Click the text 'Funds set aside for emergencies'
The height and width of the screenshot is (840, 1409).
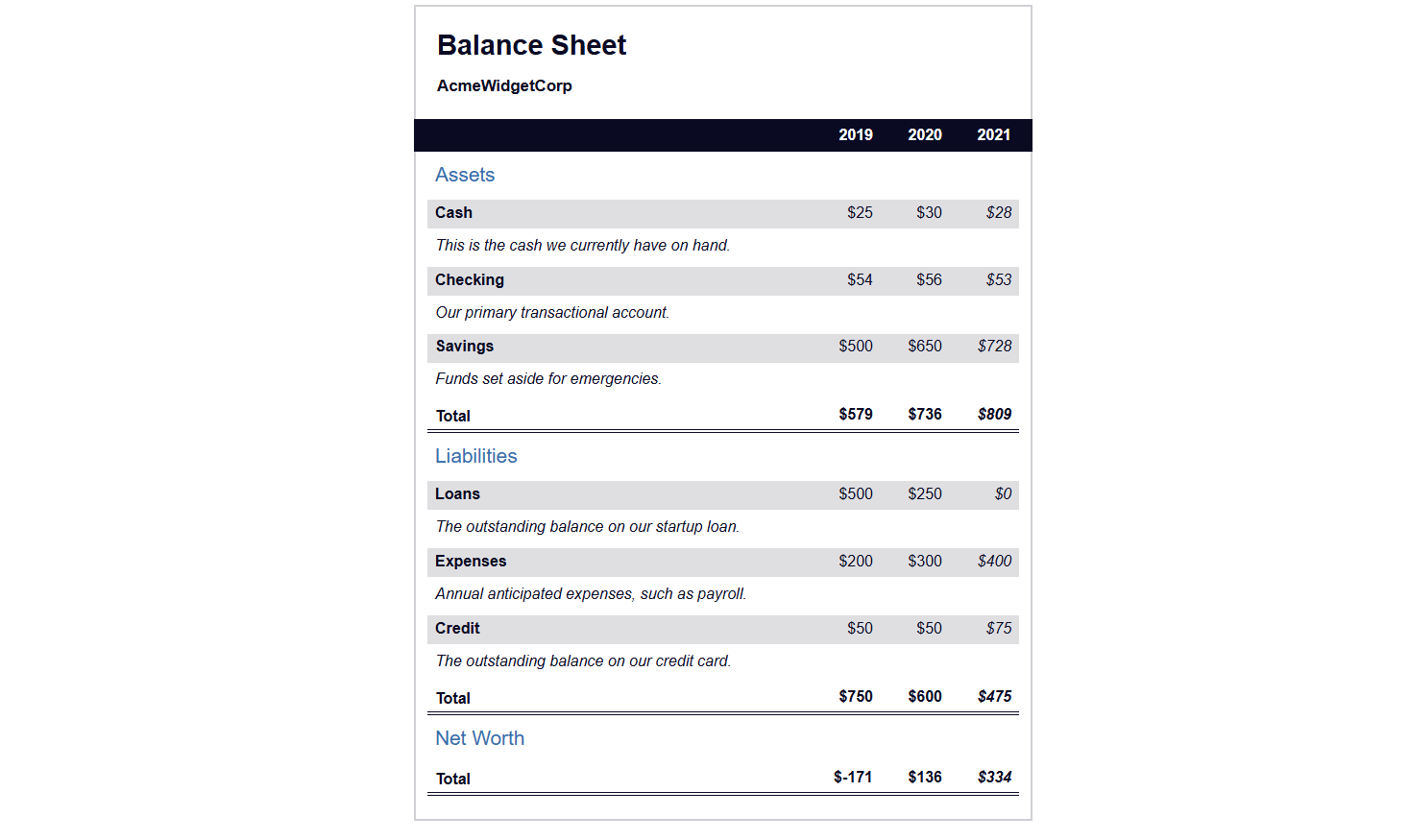(548, 378)
